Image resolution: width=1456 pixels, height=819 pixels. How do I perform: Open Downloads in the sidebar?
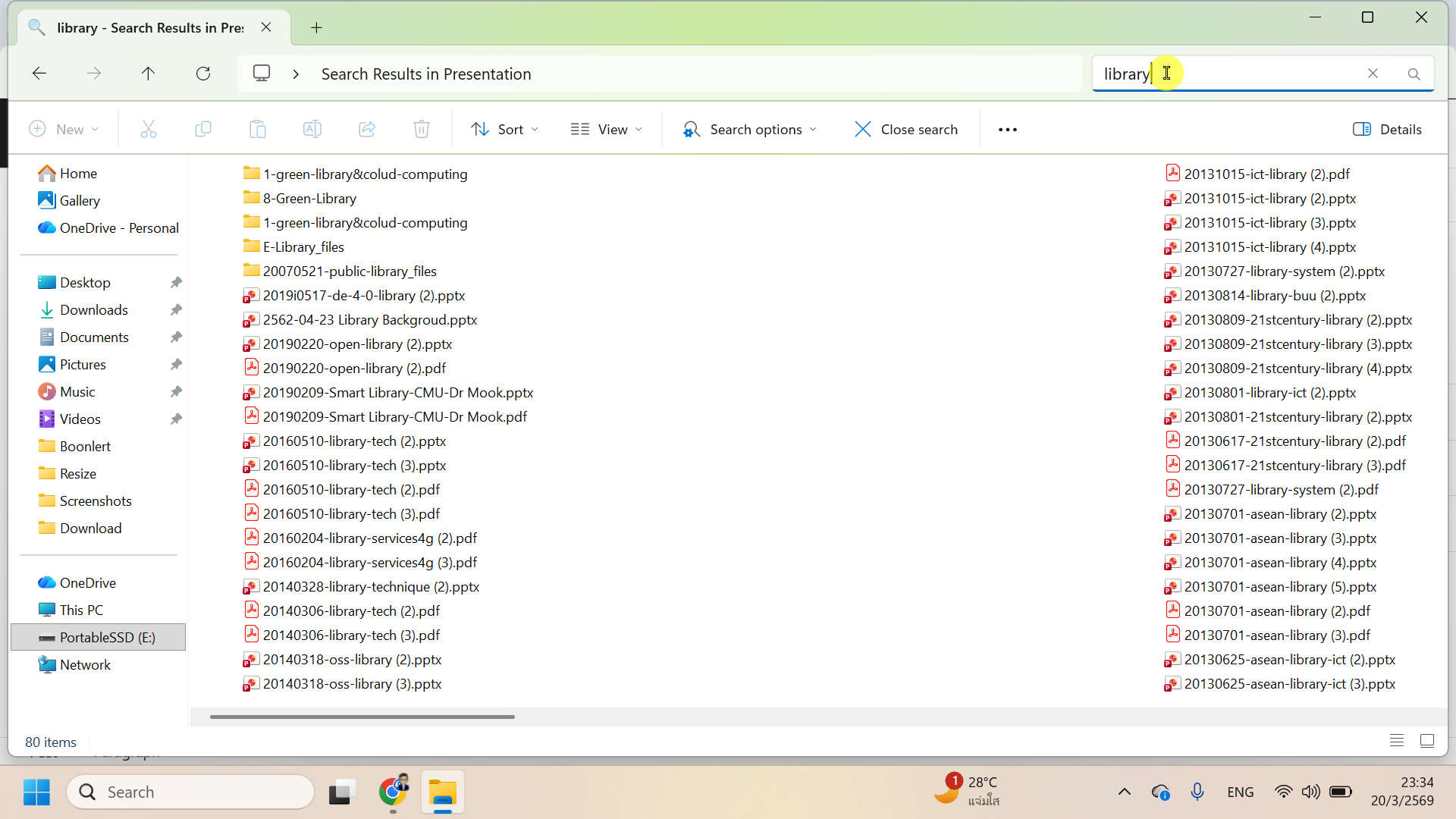pyautogui.click(x=93, y=309)
